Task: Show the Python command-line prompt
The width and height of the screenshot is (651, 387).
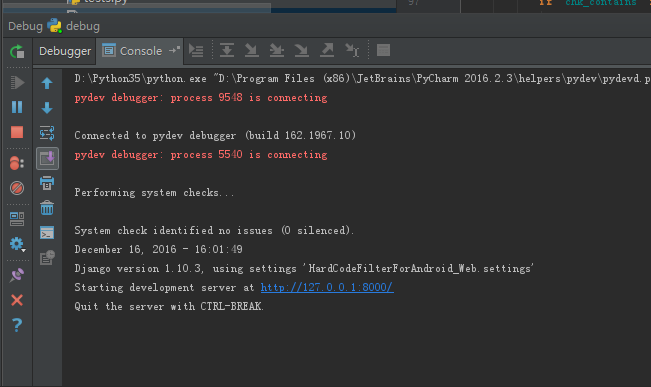Action: pos(47,233)
